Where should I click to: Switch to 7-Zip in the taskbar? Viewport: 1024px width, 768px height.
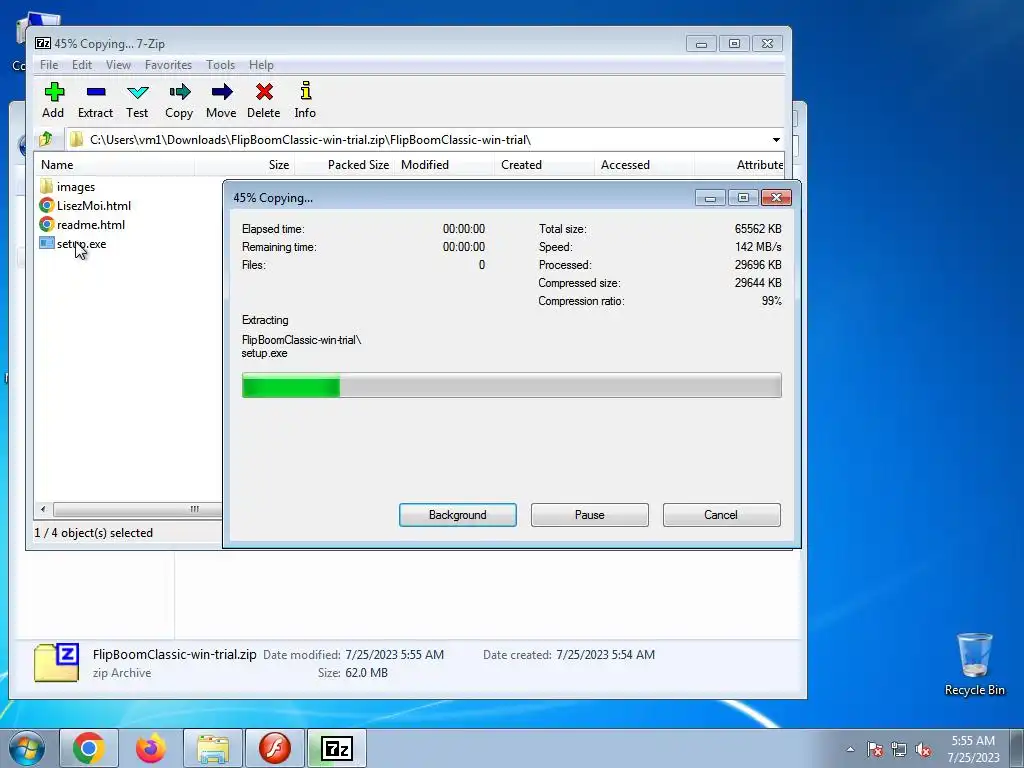[336, 748]
